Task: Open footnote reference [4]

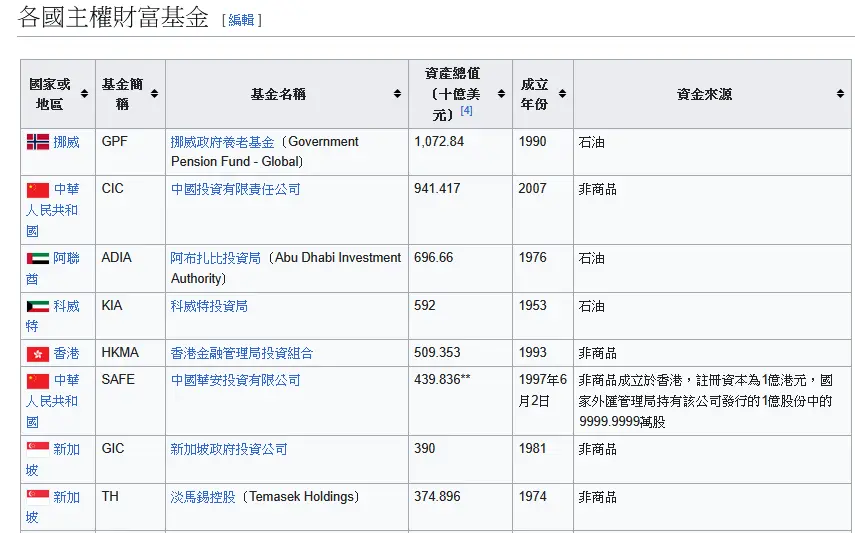Action: tap(466, 110)
